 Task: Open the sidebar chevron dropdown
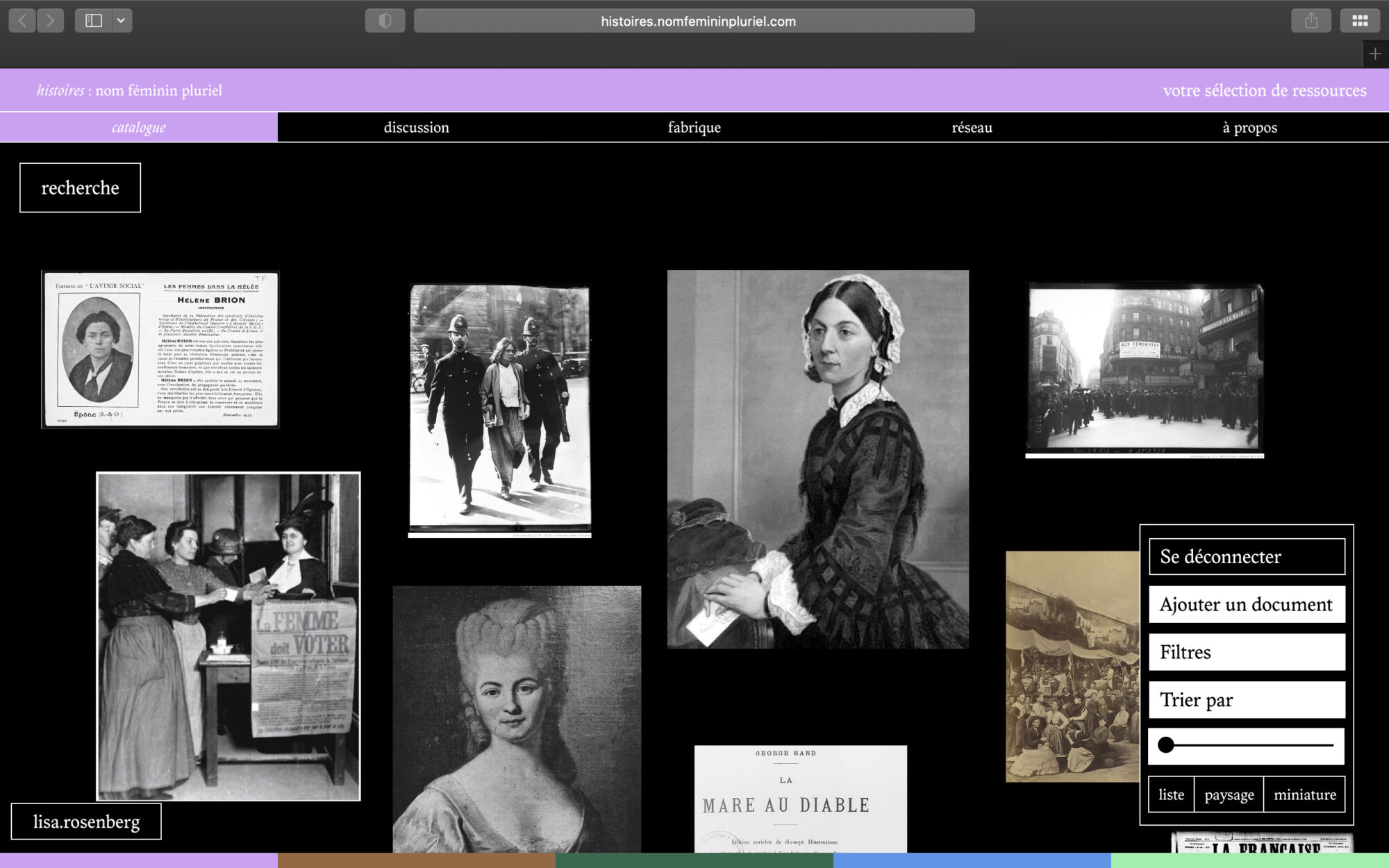pos(121,21)
